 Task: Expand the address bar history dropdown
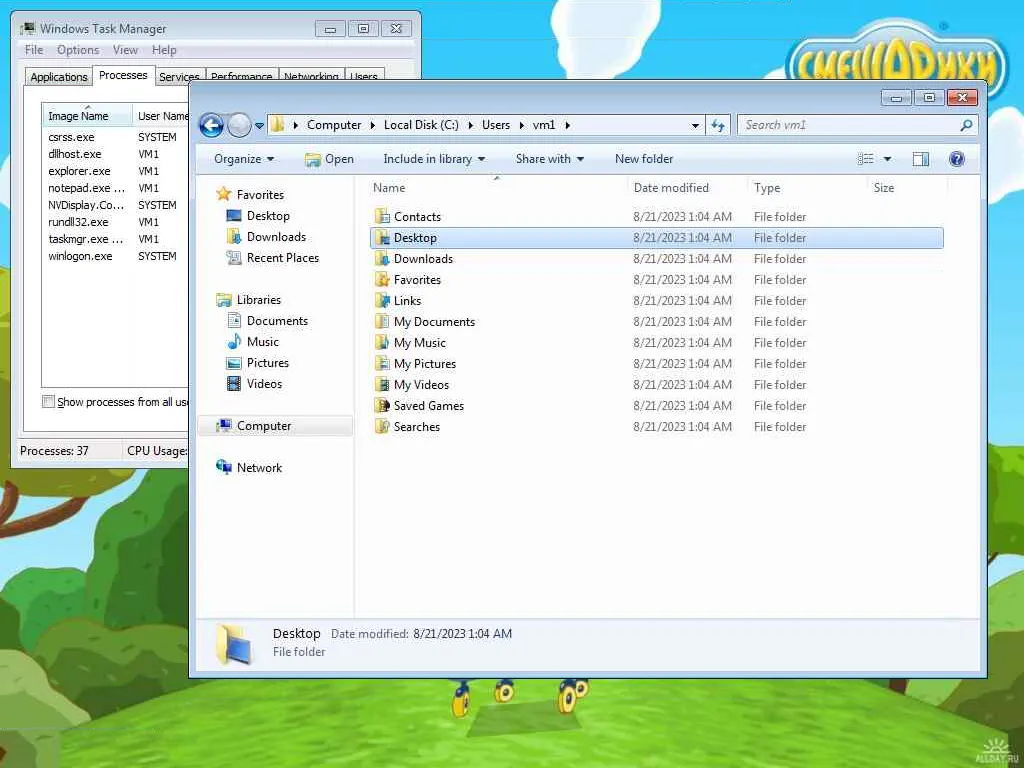[696, 125]
